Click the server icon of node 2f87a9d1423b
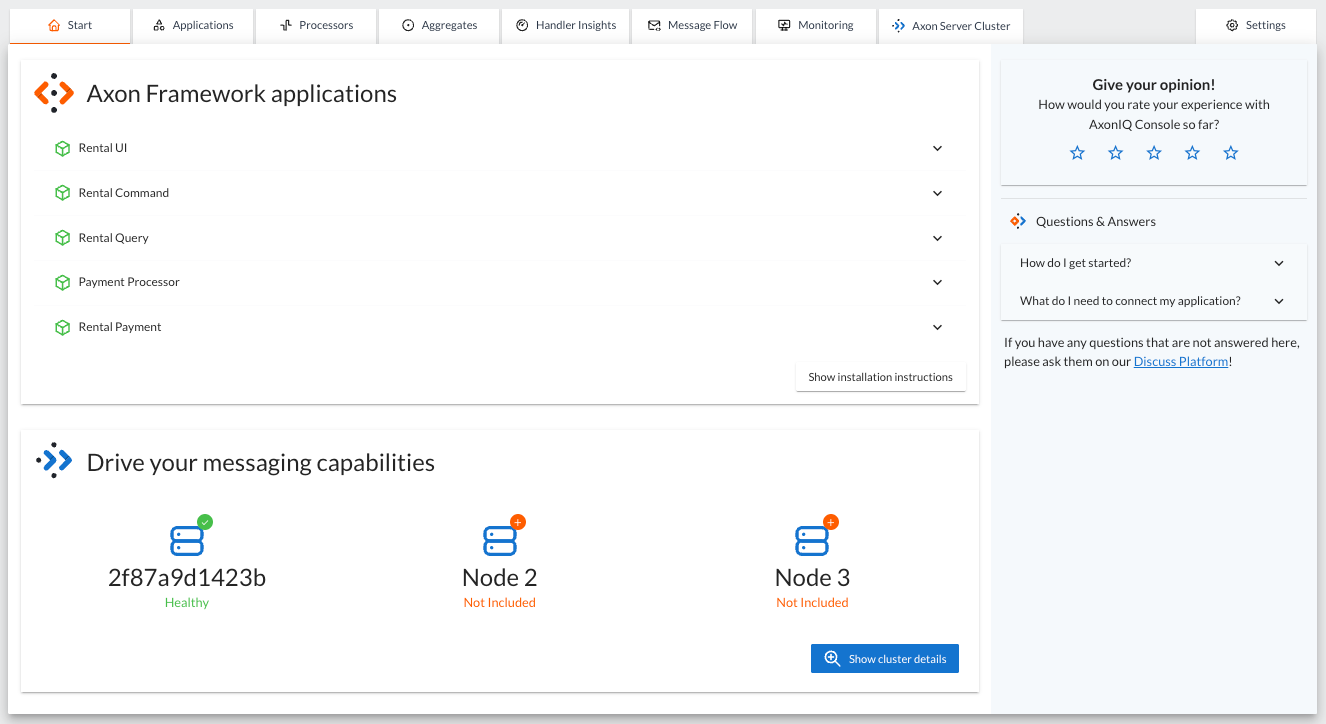1326x724 pixels. (187, 540)
